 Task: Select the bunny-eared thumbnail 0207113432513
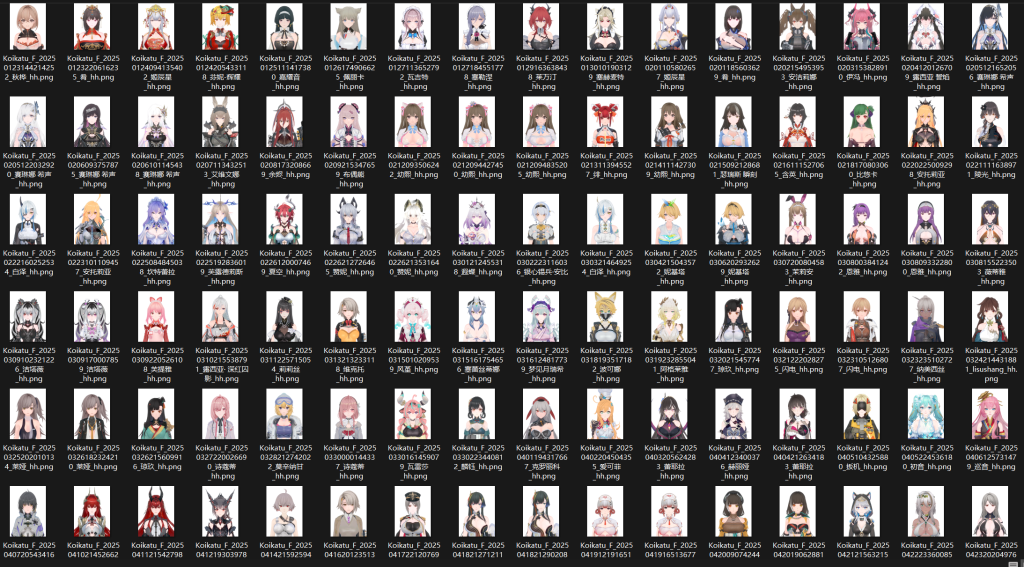220,122
